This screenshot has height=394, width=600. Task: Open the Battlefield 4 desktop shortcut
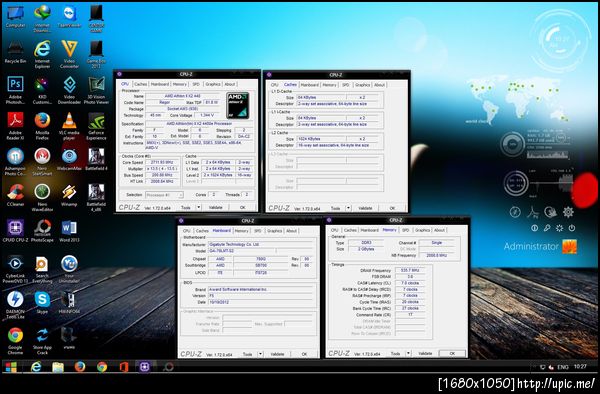pyautogui.click(x=96, y=159)
